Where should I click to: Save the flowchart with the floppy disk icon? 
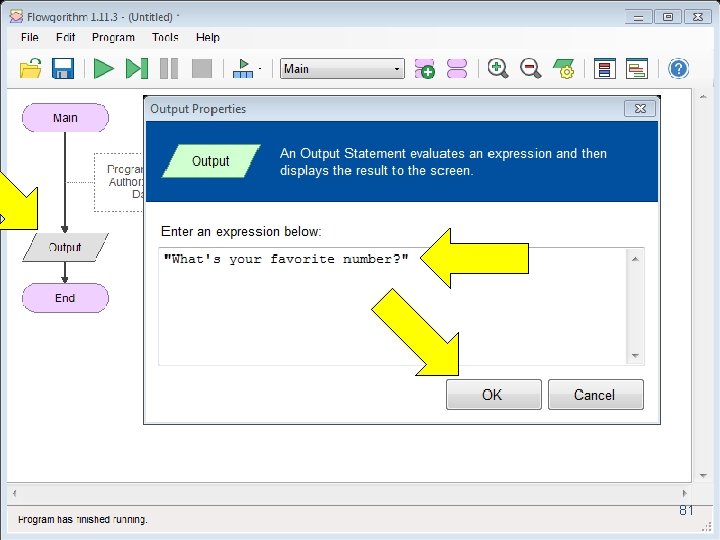[x=63, y=69]
